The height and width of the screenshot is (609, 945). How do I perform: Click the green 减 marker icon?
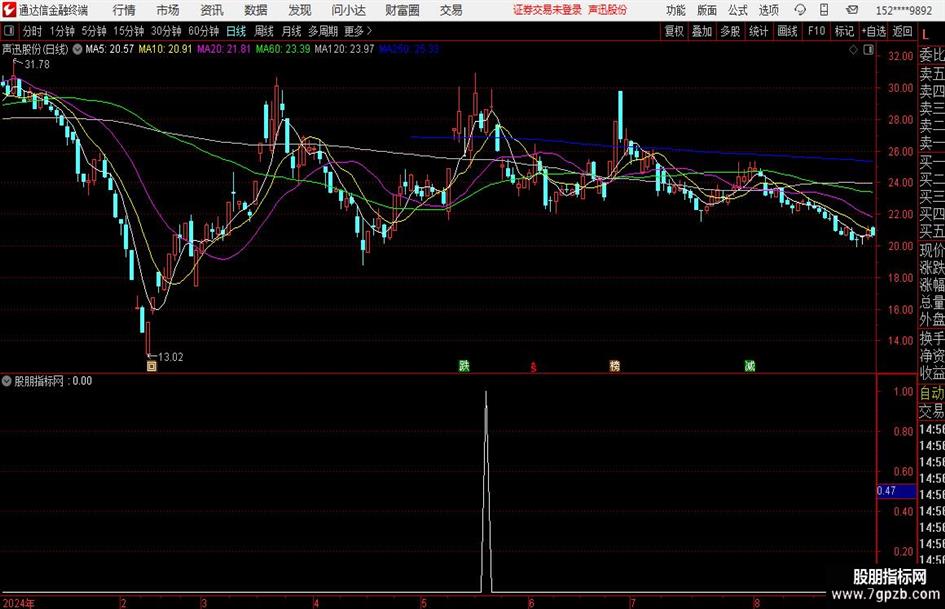coord(750,366)
